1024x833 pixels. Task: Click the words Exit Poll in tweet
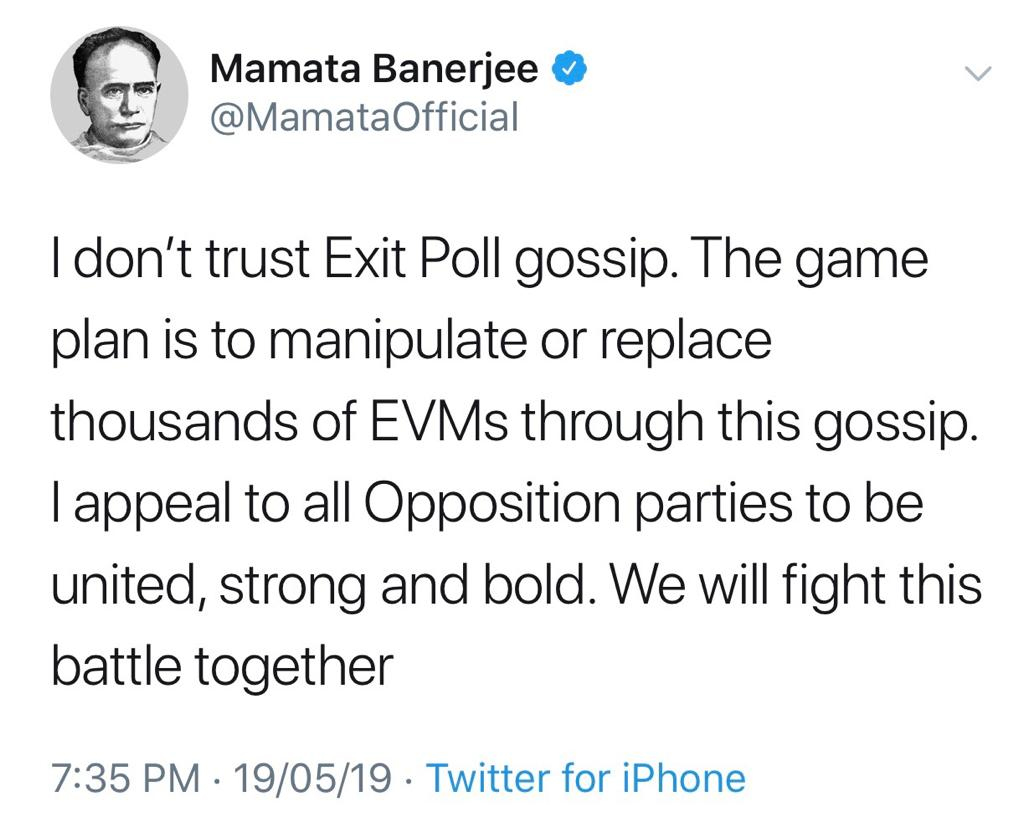point(413,259)
